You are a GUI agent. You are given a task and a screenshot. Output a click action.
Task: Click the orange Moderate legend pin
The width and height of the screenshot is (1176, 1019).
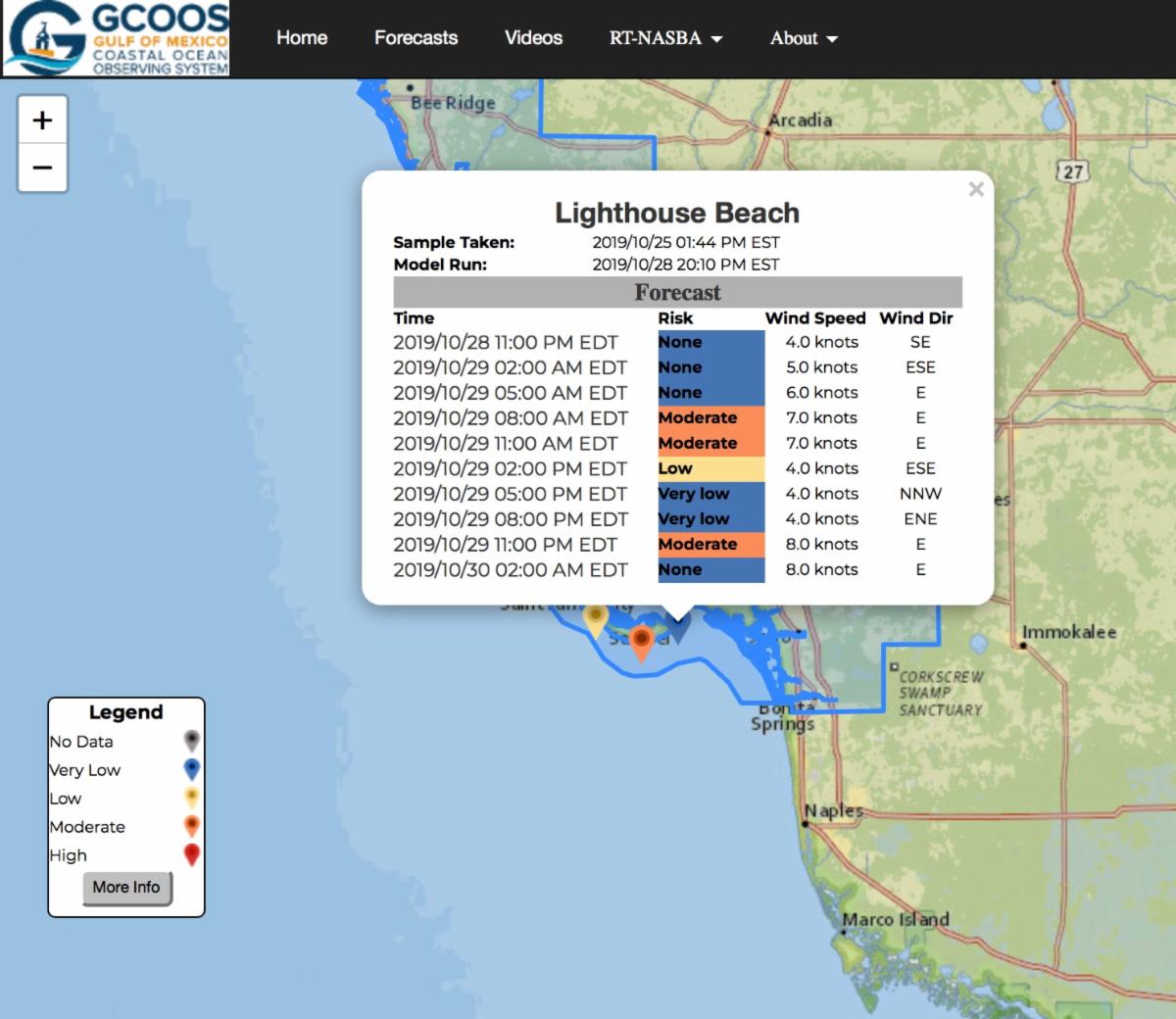192,826
